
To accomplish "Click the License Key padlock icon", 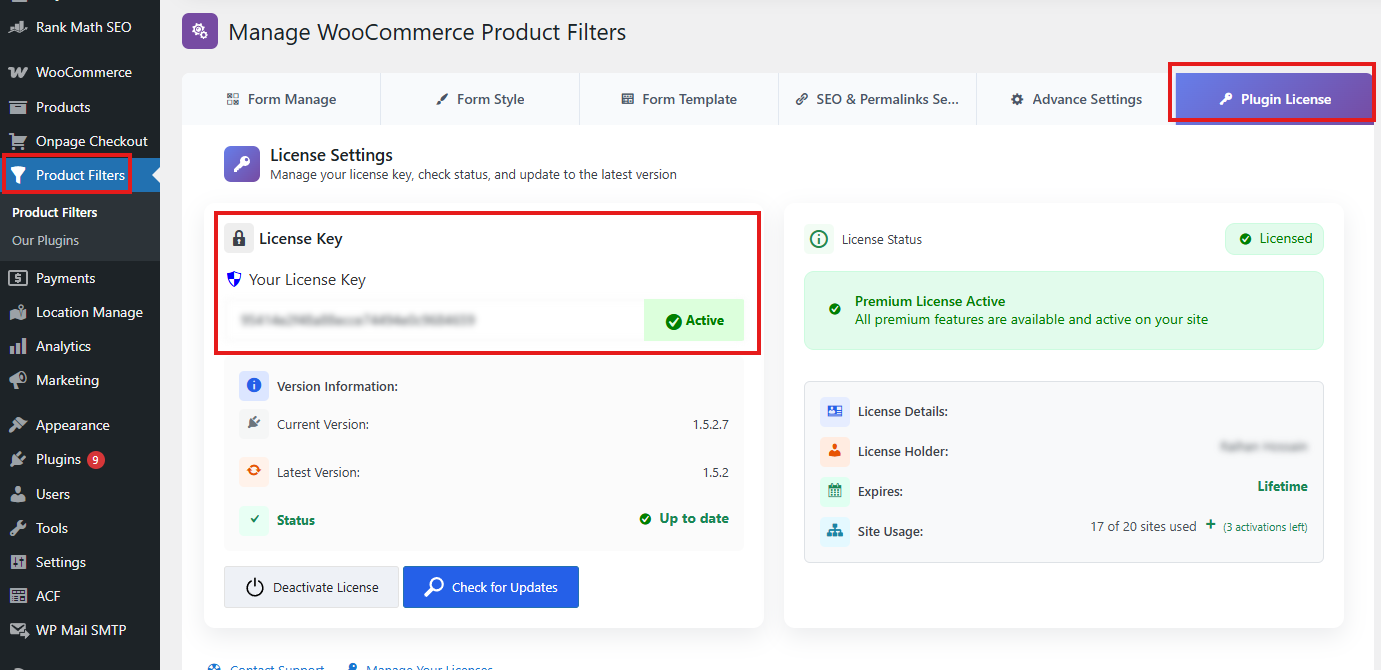I will [x=238, y=238].
